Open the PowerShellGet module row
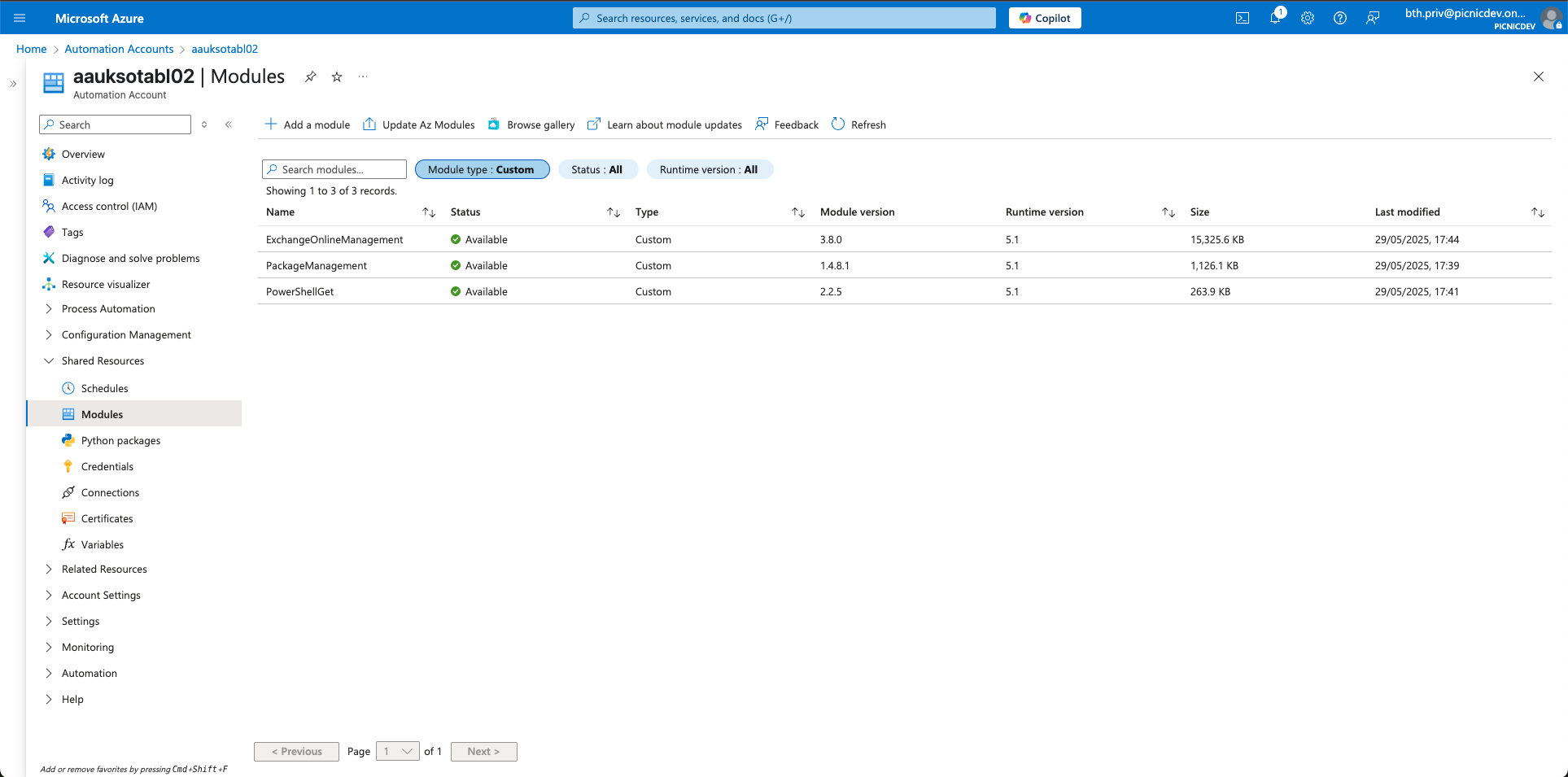Viewport: 1568px width, 777px height. point(905,291)
